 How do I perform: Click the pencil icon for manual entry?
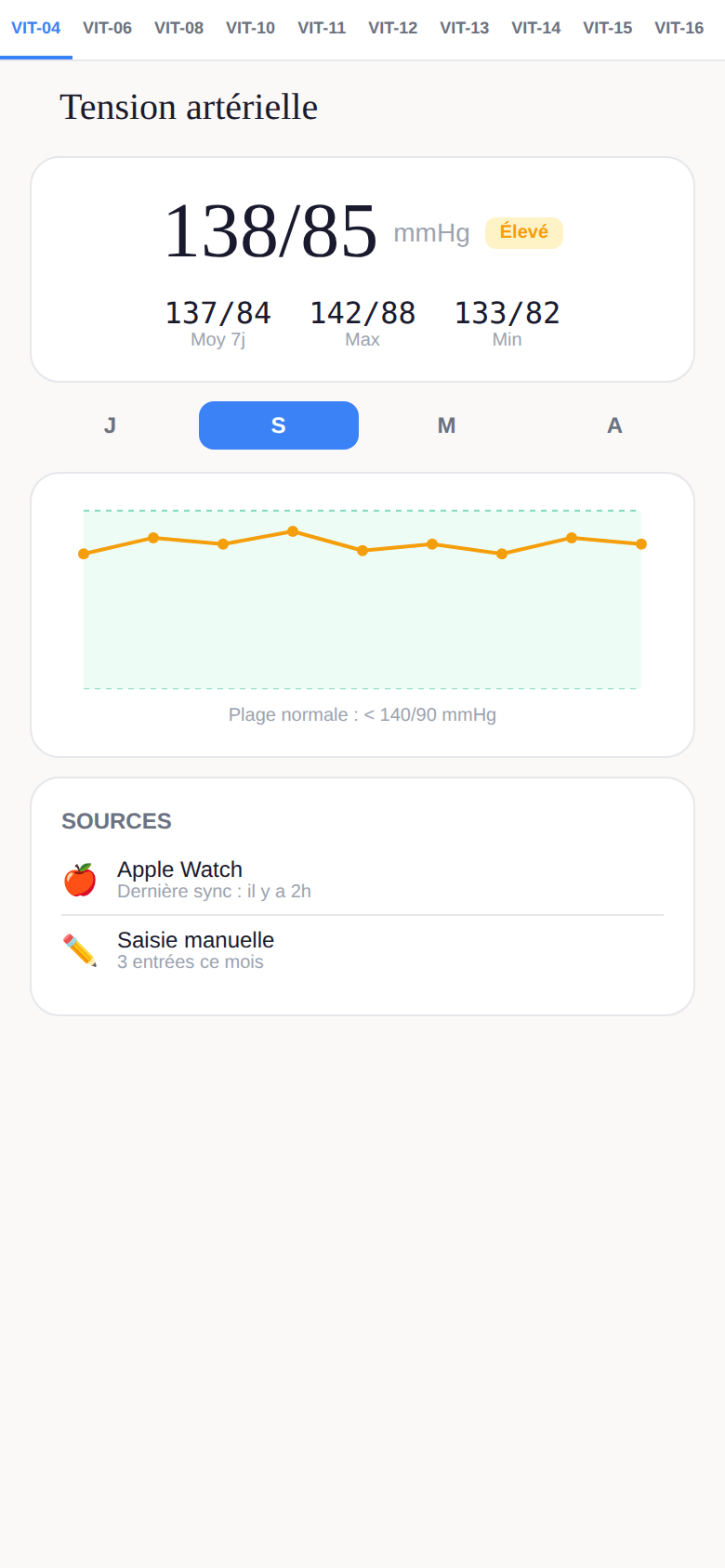click(80, 950)
